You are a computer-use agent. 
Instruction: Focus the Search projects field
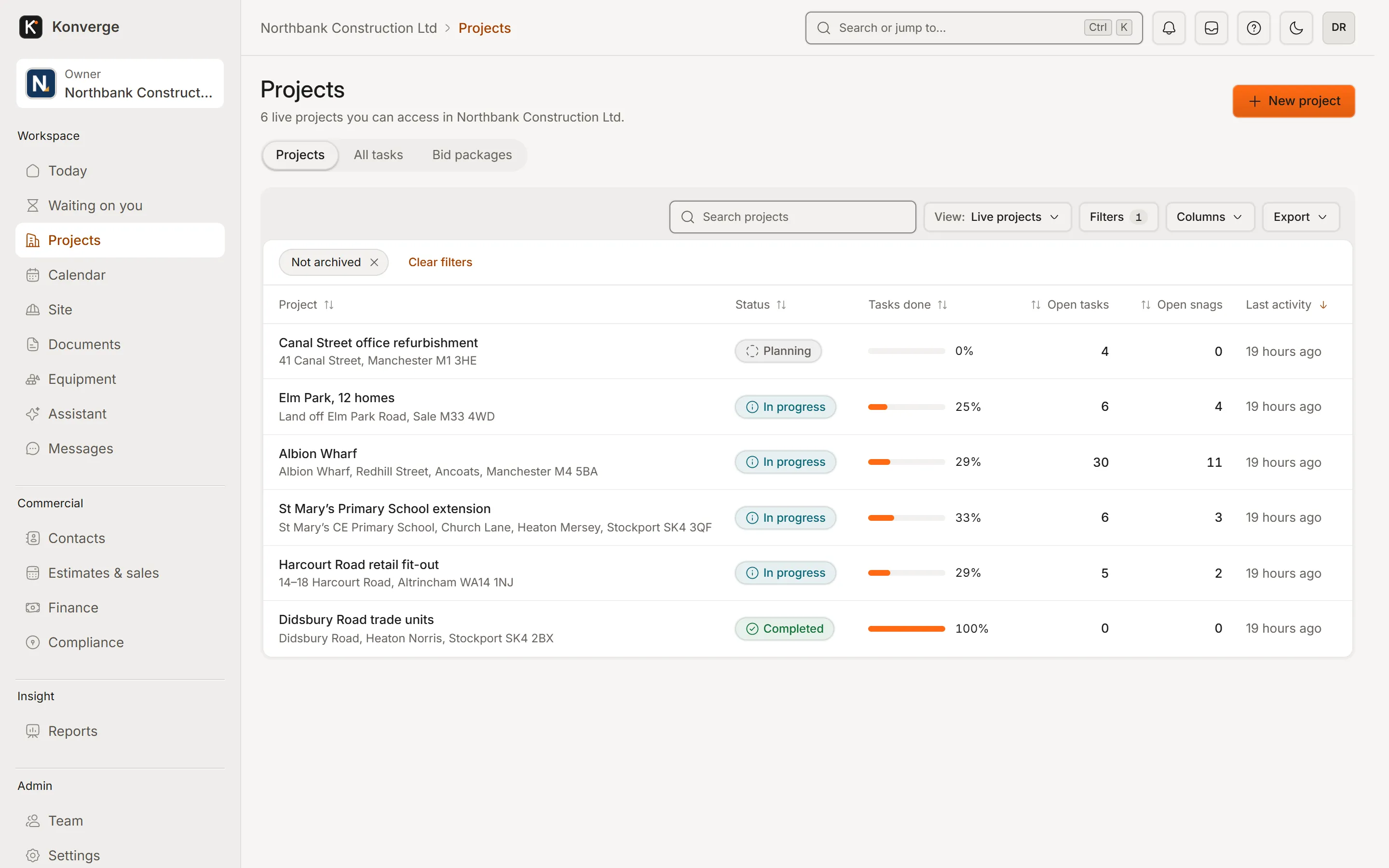792,217
